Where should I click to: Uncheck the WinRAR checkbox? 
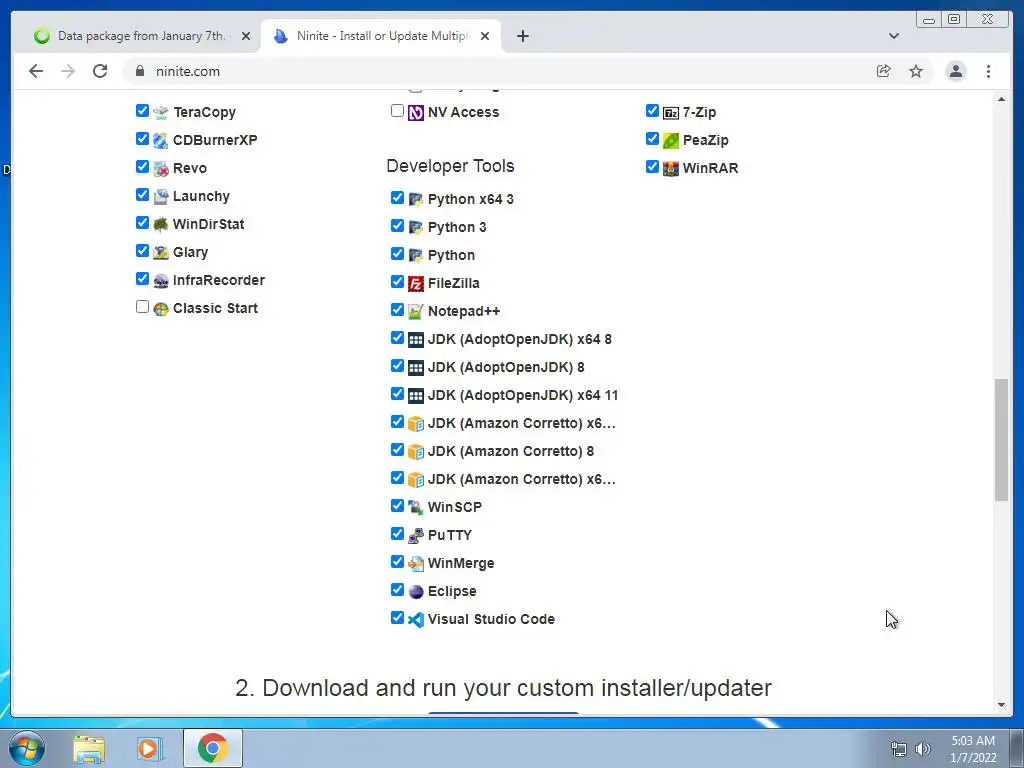point(652,167)
